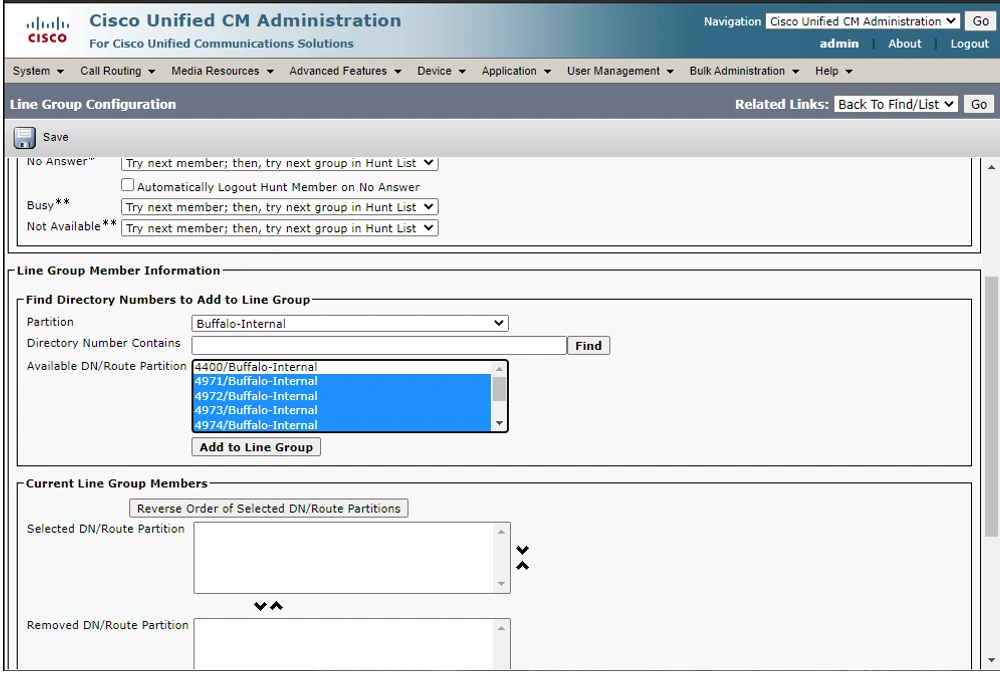Click the Cisco logo
The image size is (1000, 674).
click(x=47, y=31)
